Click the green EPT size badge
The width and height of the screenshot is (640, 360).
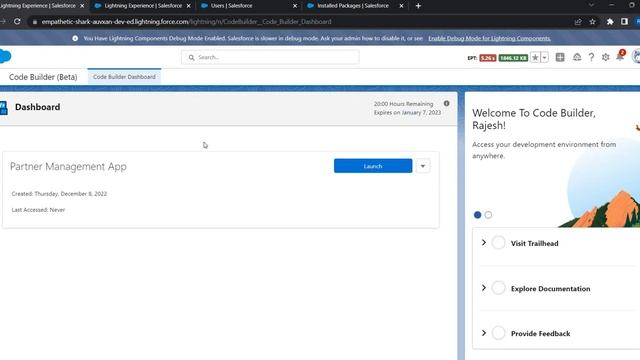click(x=513, y=58)
